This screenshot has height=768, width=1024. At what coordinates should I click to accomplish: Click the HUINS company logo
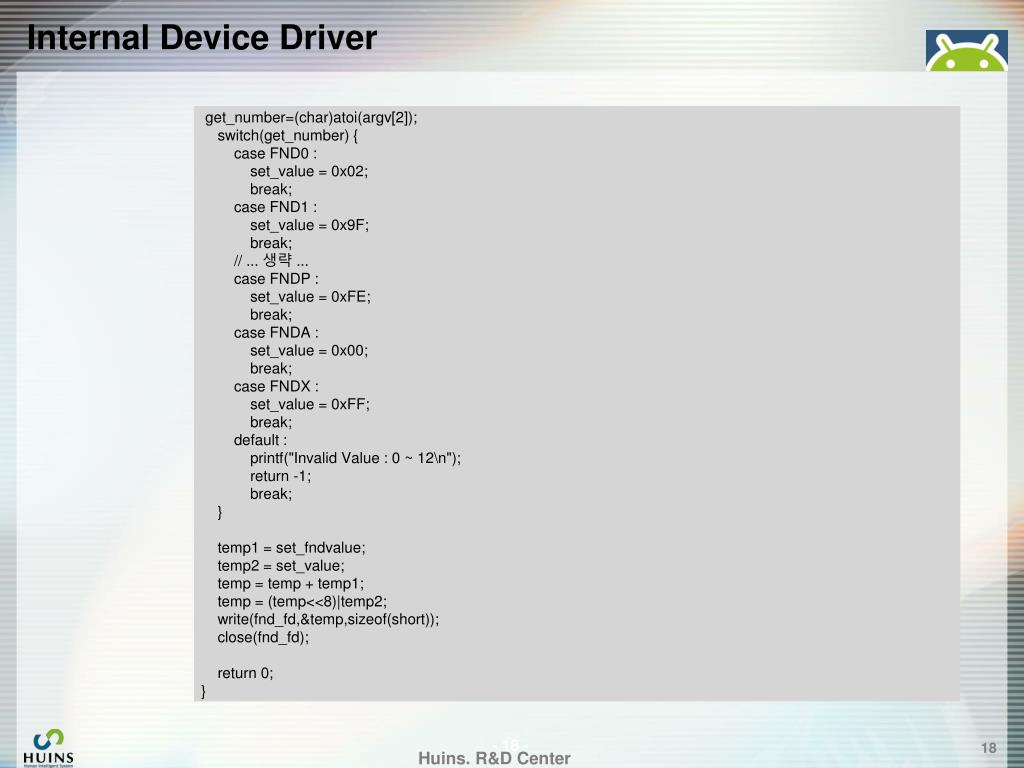pos(48,747)
